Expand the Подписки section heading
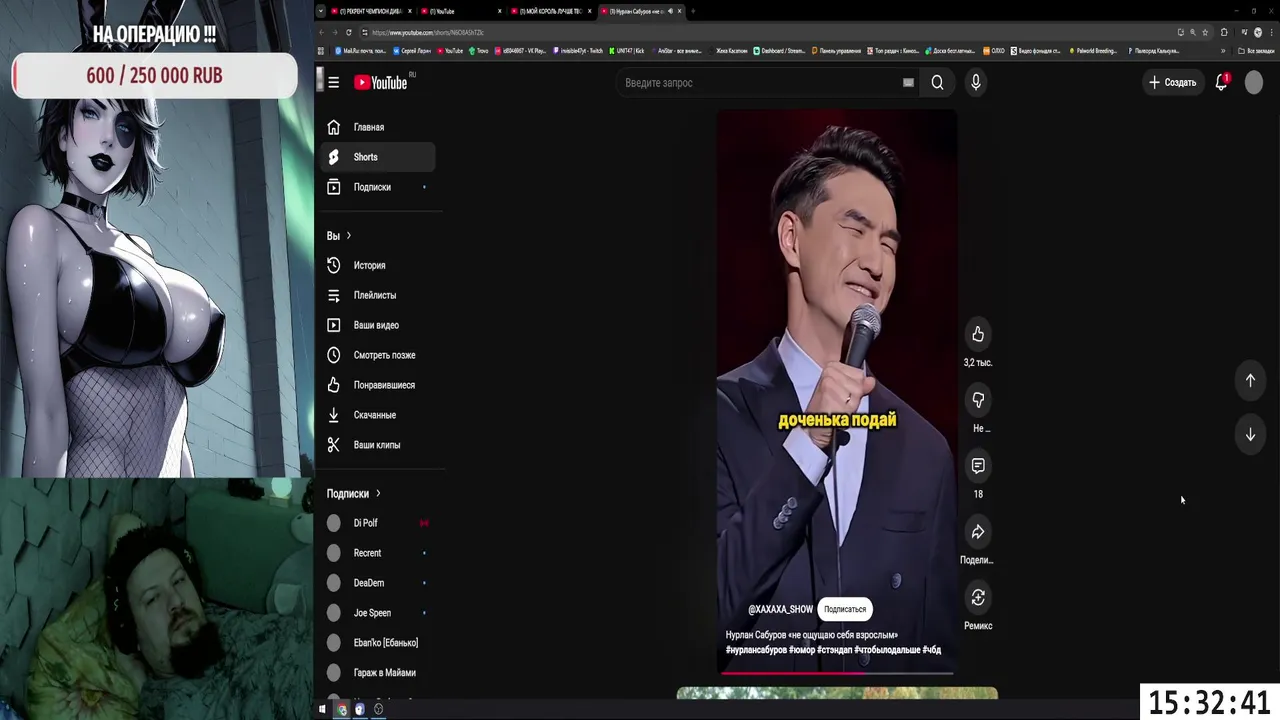The width and height of the screenshot is (1280, 720). coord(353,494)
